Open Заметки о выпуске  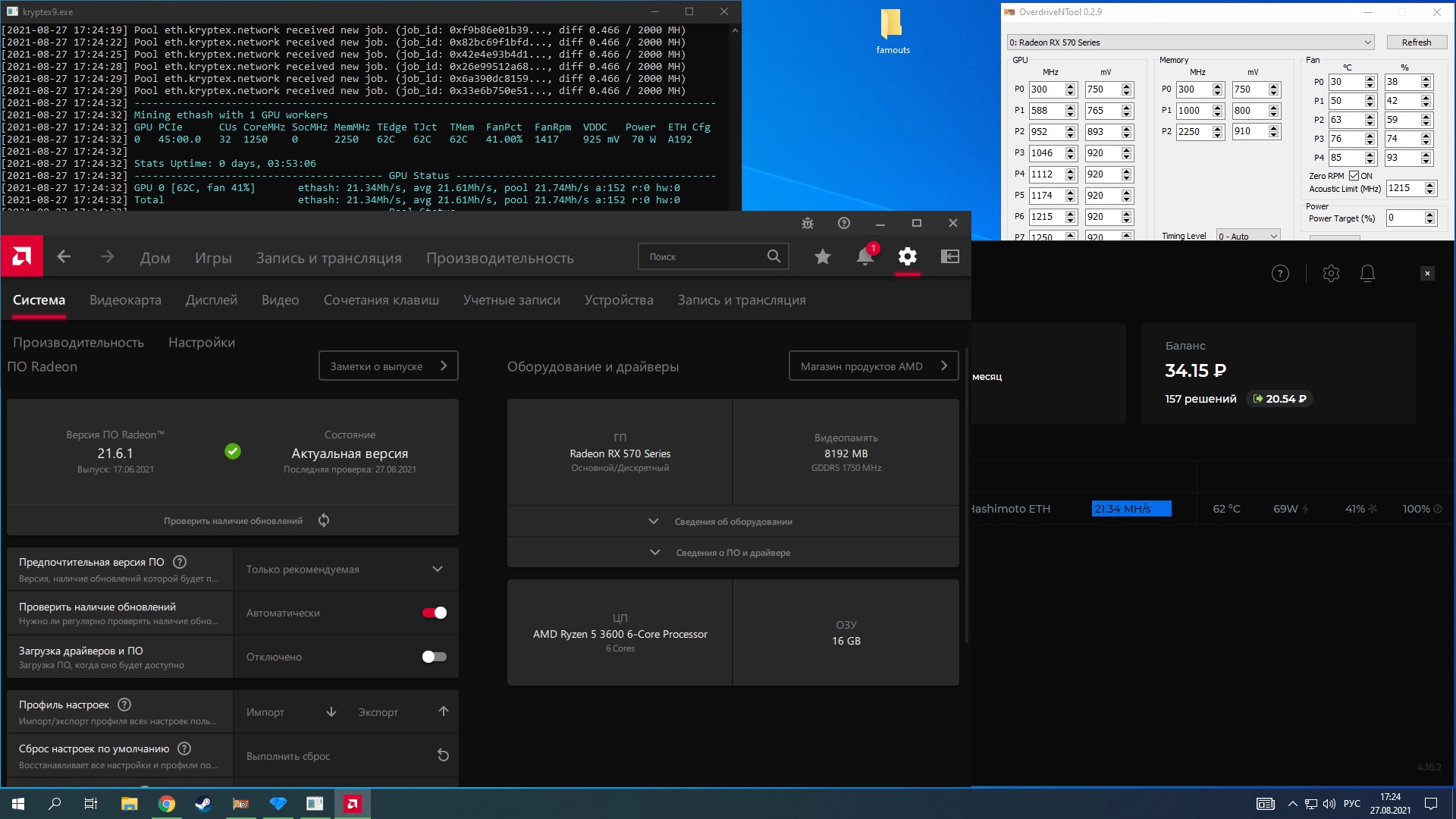click(388, 366)
